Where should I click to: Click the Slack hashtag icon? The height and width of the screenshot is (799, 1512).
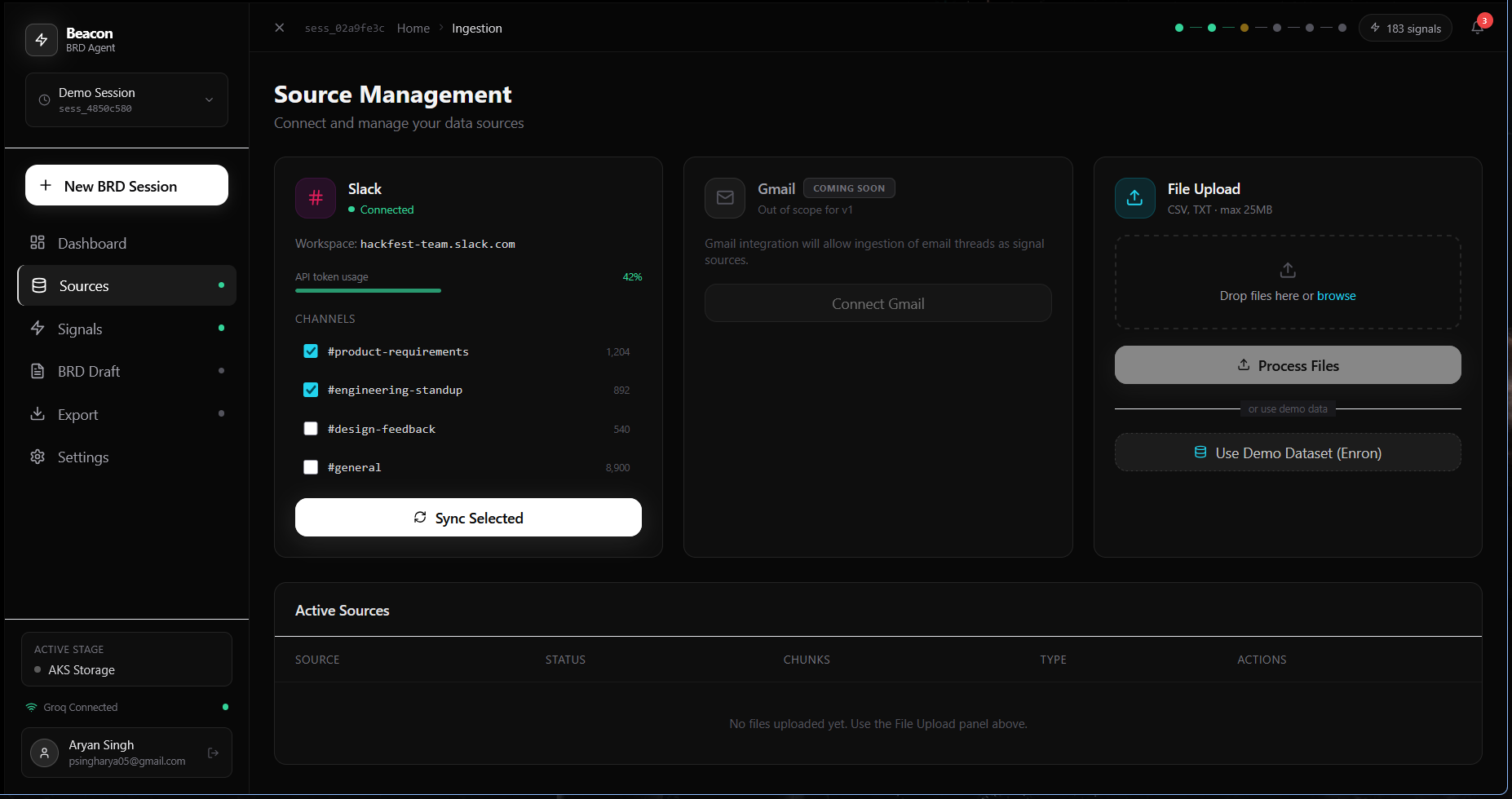pyautogui.click(x=316, y=198)
